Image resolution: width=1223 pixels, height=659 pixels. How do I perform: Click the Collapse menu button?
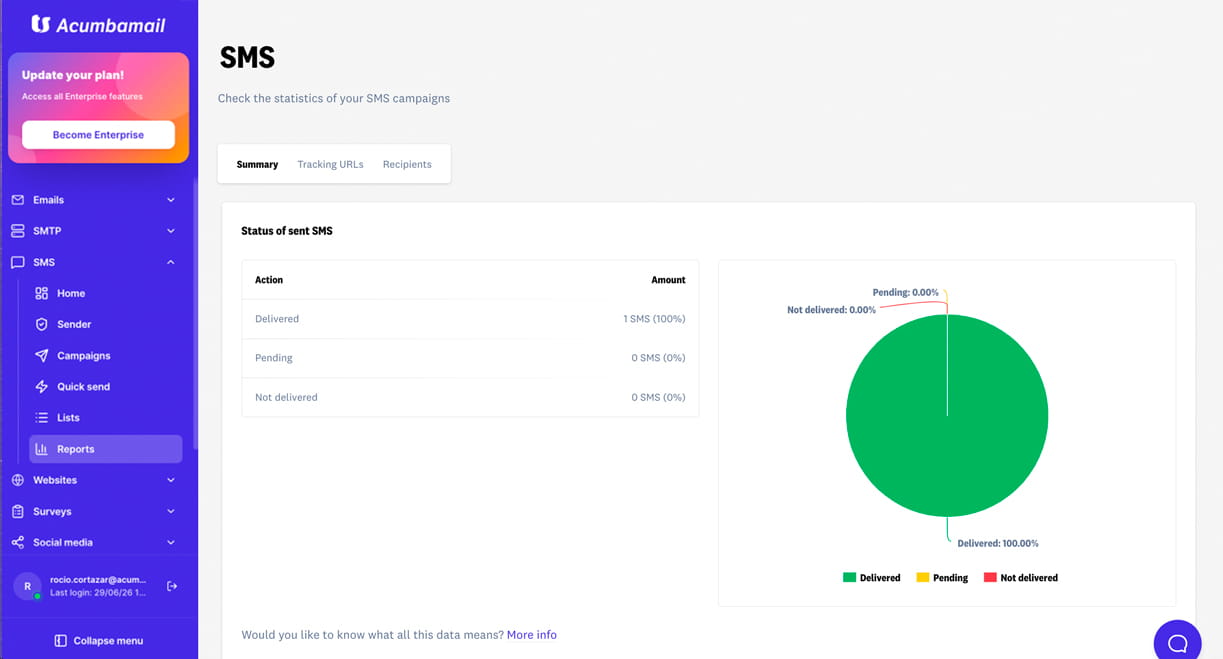coord(98,640)
